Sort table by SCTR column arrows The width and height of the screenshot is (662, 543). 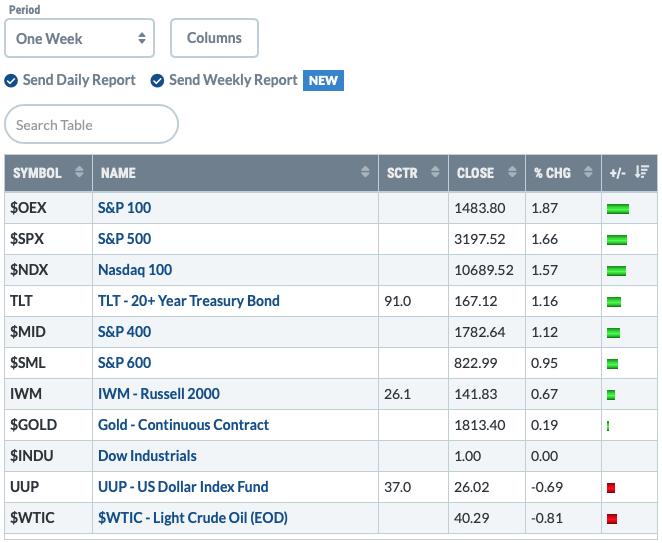click(435, 172)
